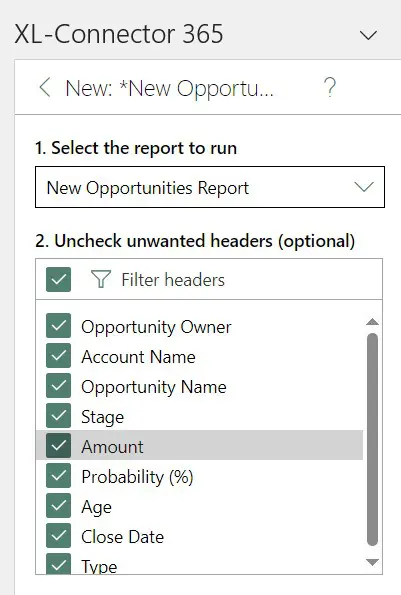Uncheck the Account Name checkbox
The image size is (401, 595).
pyautogui.click(x=58, y=356)
